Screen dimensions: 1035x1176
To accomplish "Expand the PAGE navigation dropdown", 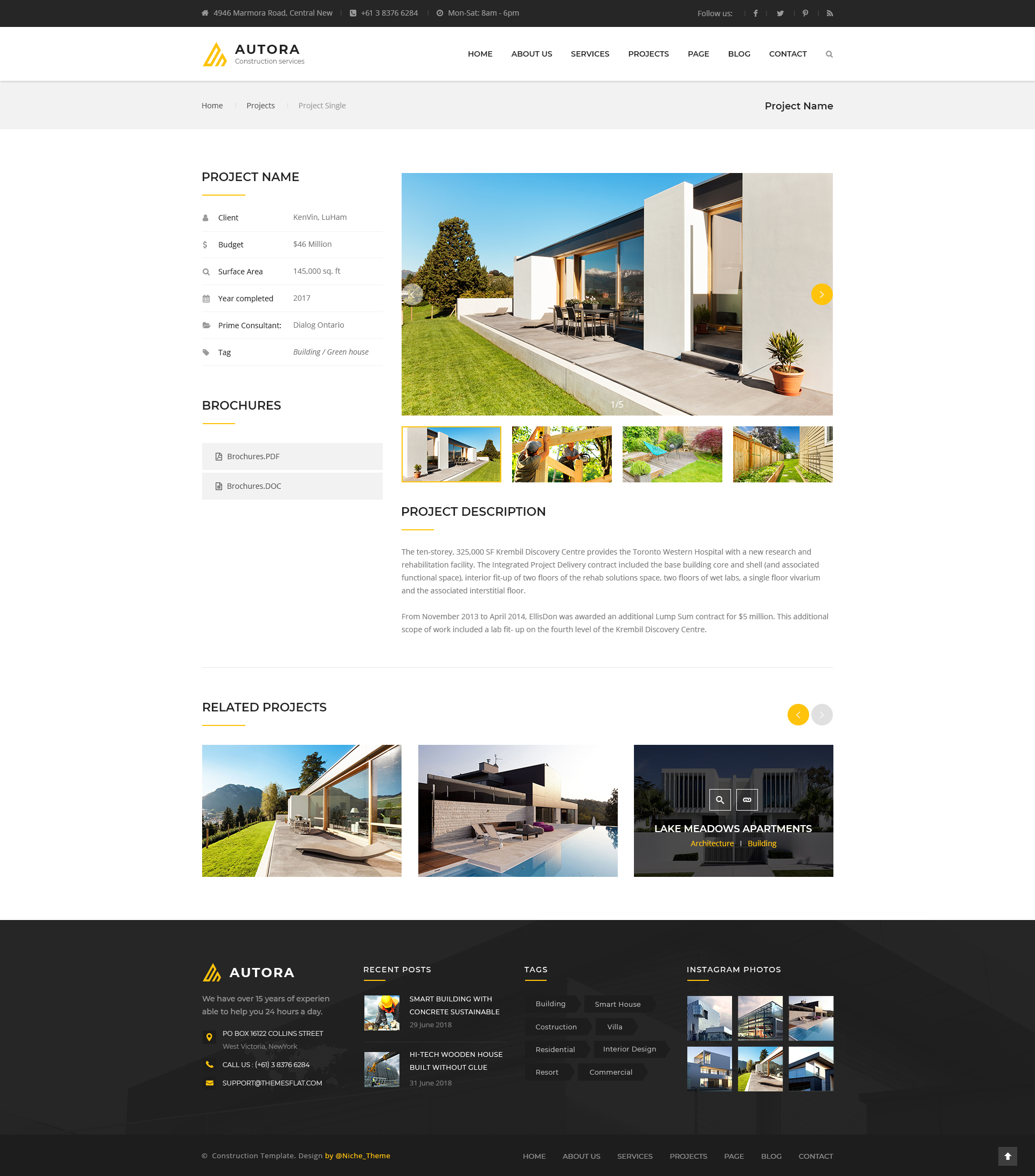I will click(x=698, y=54).
